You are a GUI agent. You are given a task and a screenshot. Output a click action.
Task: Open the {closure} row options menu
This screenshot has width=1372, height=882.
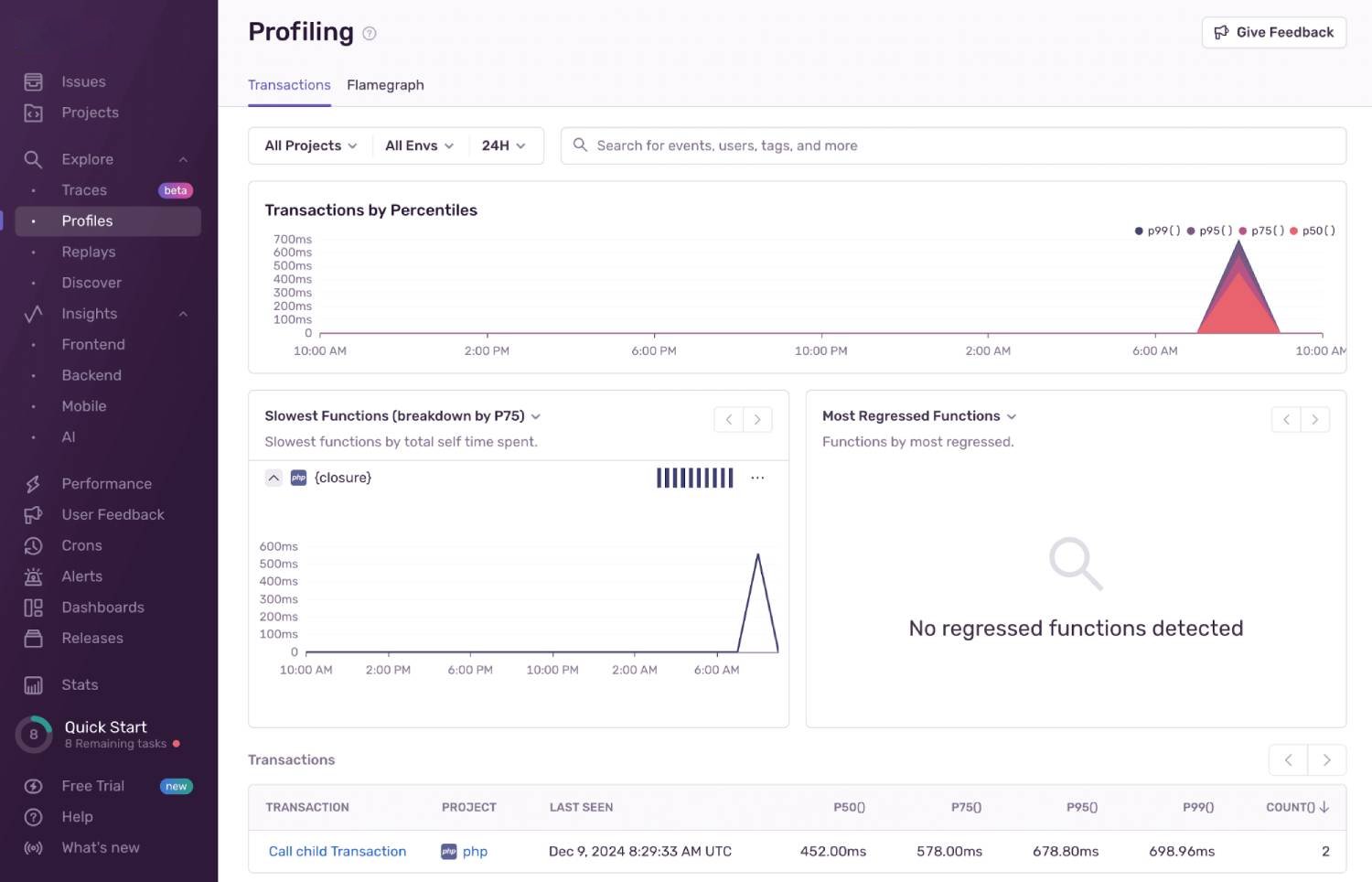757,477
